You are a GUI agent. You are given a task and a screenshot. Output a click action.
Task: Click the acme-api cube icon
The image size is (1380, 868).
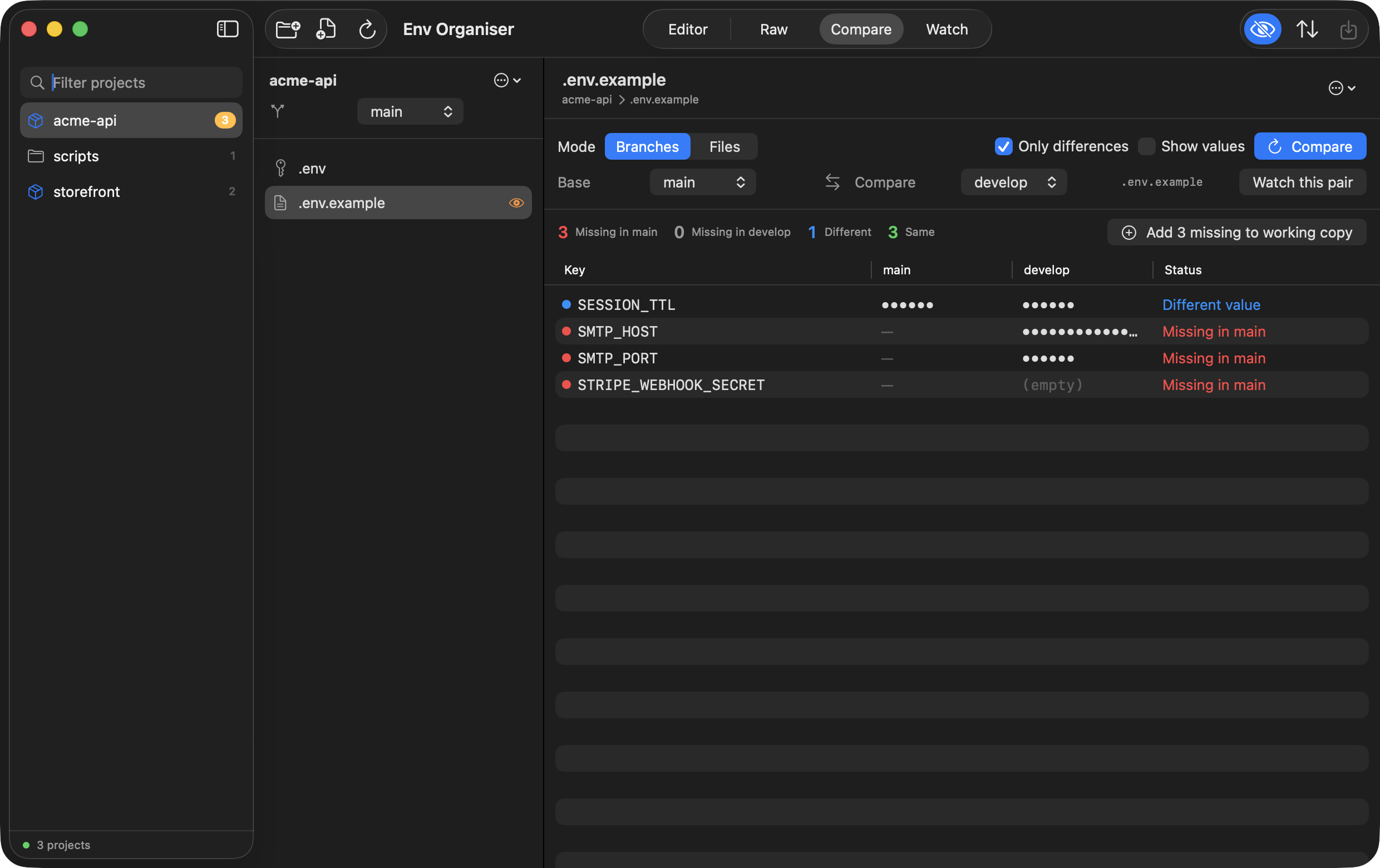pos(36,120)
